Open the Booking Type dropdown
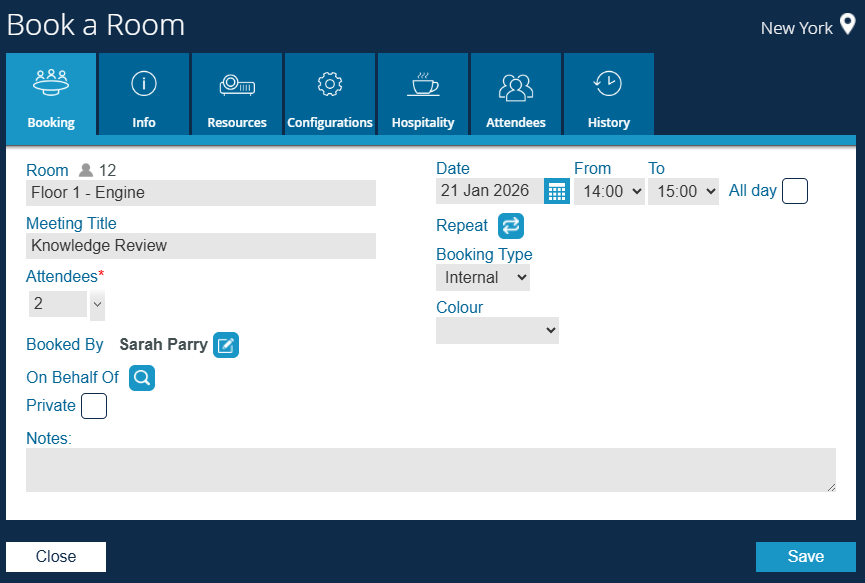Viewport: 865px width, 583px height. 483,278
